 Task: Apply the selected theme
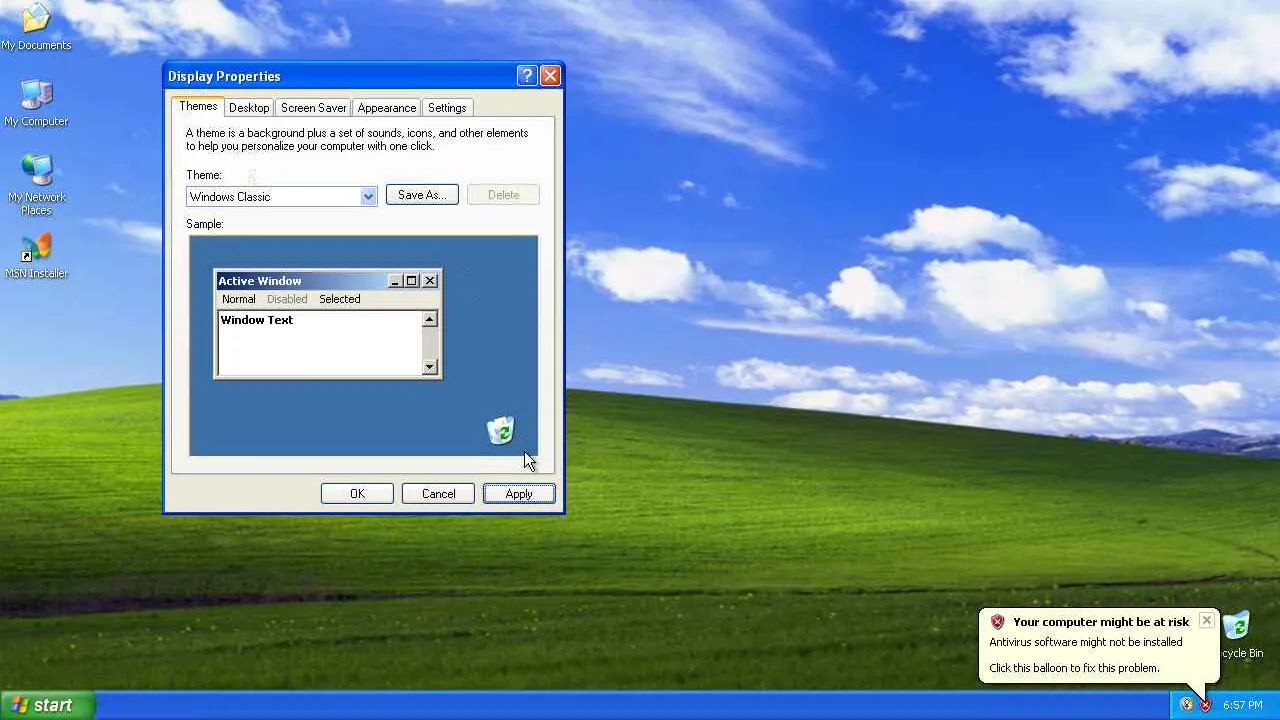(519, 494)
